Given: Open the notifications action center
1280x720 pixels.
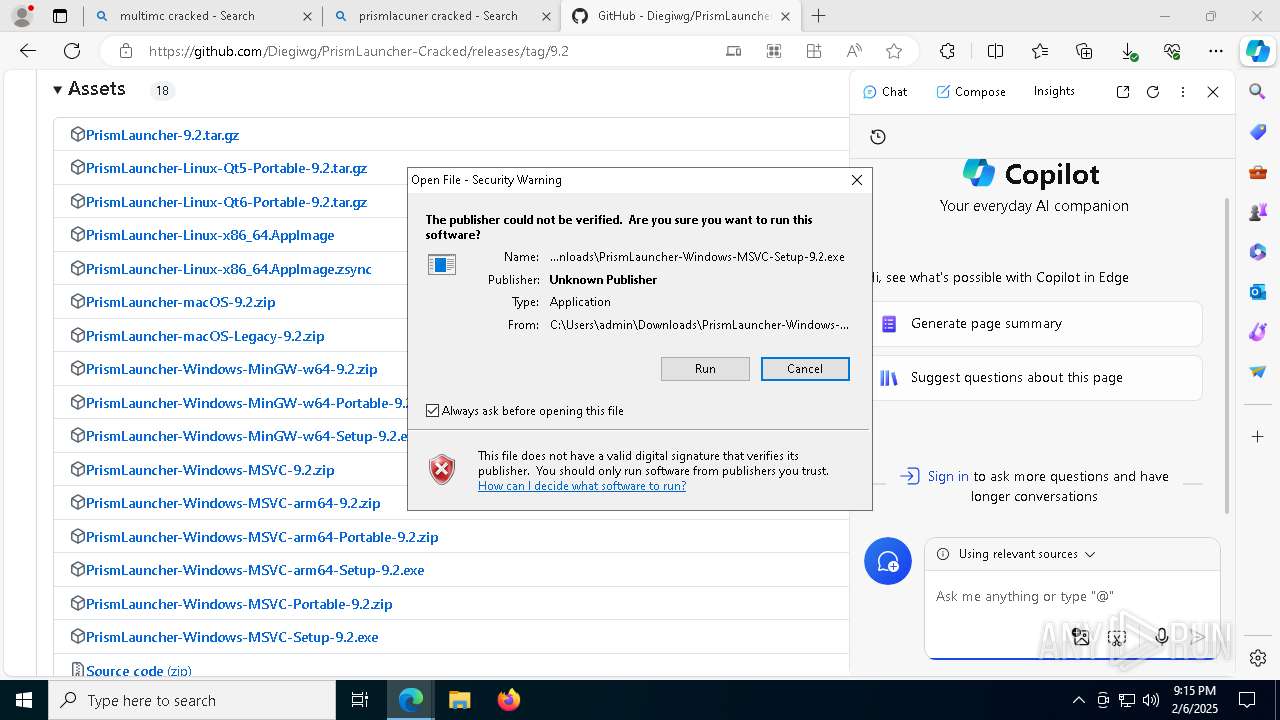Looking at the screenshot, I should coord(1247,700).
